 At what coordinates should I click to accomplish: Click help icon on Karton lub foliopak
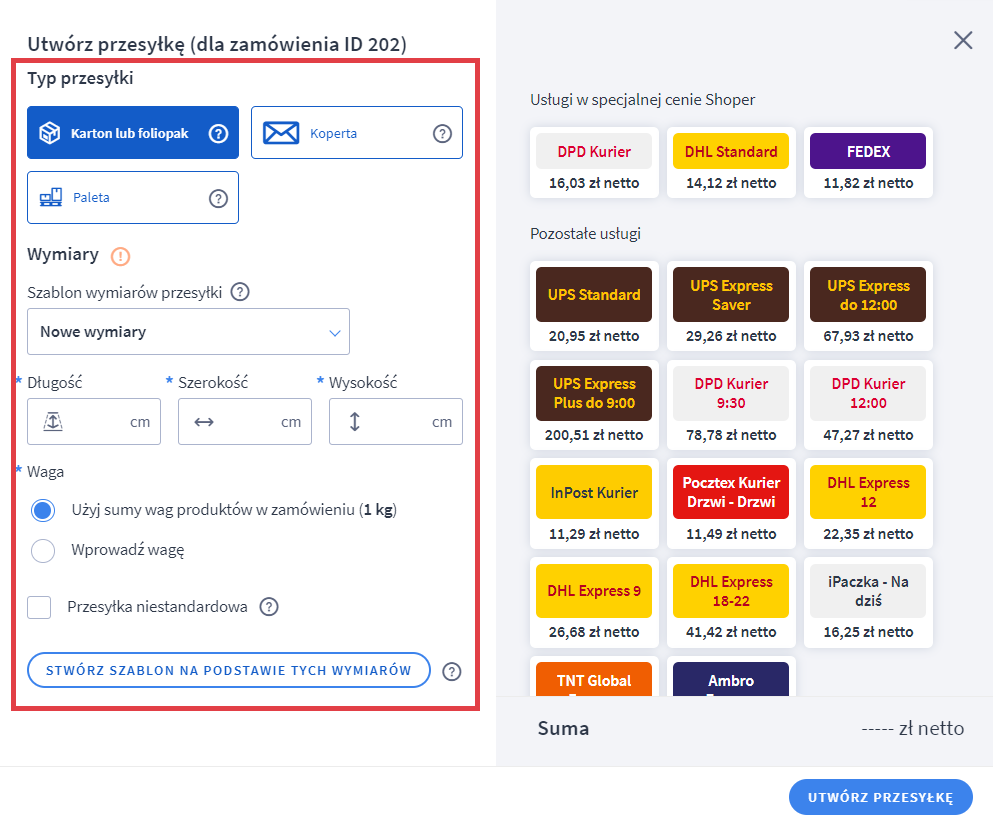coord(218,133)
